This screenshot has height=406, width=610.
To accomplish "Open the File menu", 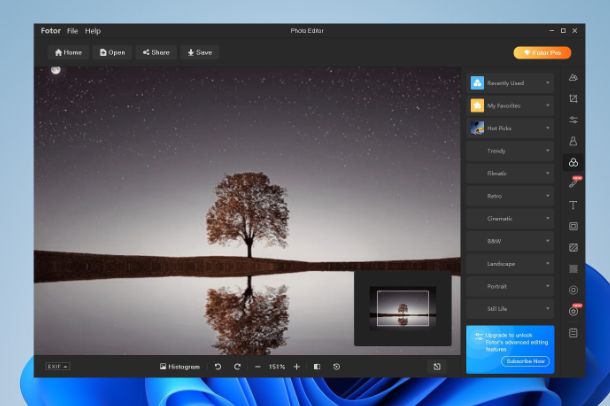I will tap(72, 31).
